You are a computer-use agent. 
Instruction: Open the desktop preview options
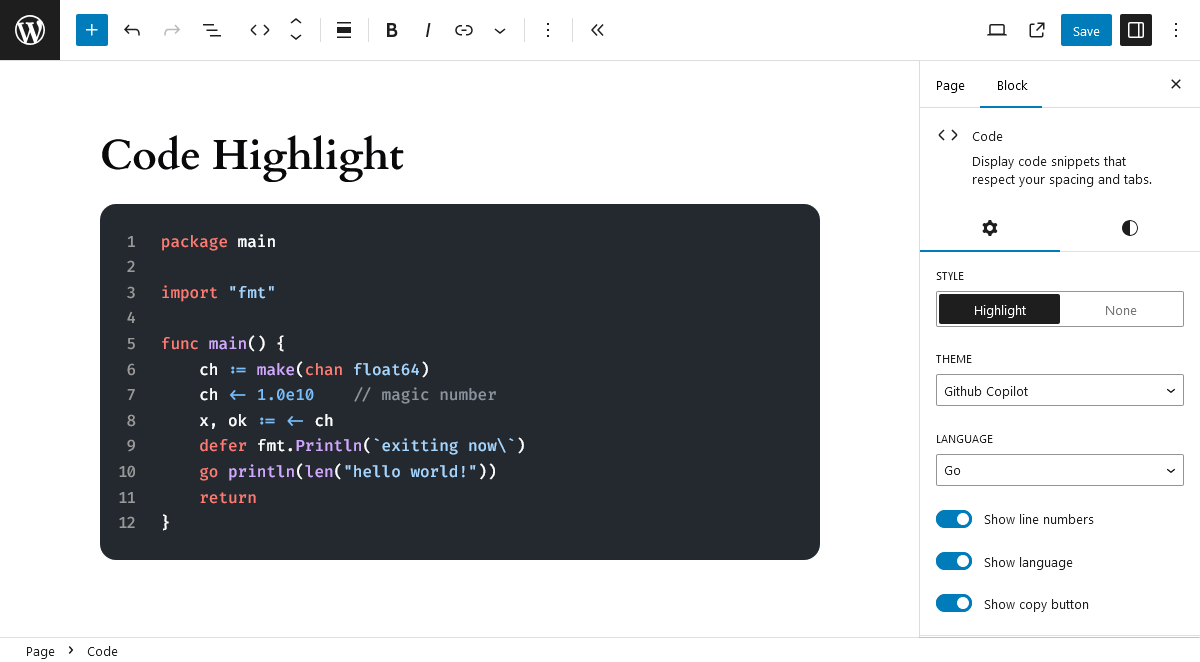[x=997, y=30]
